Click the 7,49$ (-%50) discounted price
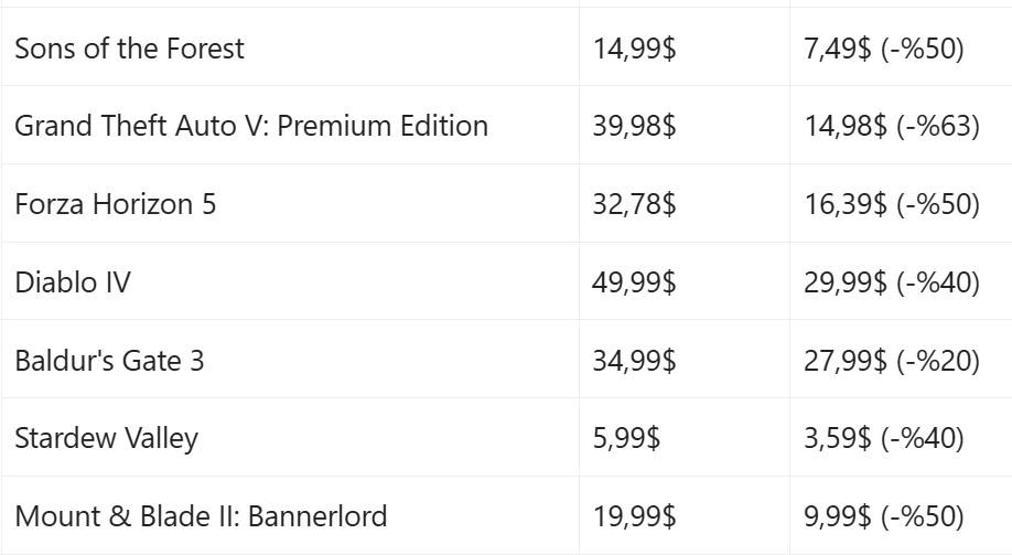 click(x=883, y=48)
